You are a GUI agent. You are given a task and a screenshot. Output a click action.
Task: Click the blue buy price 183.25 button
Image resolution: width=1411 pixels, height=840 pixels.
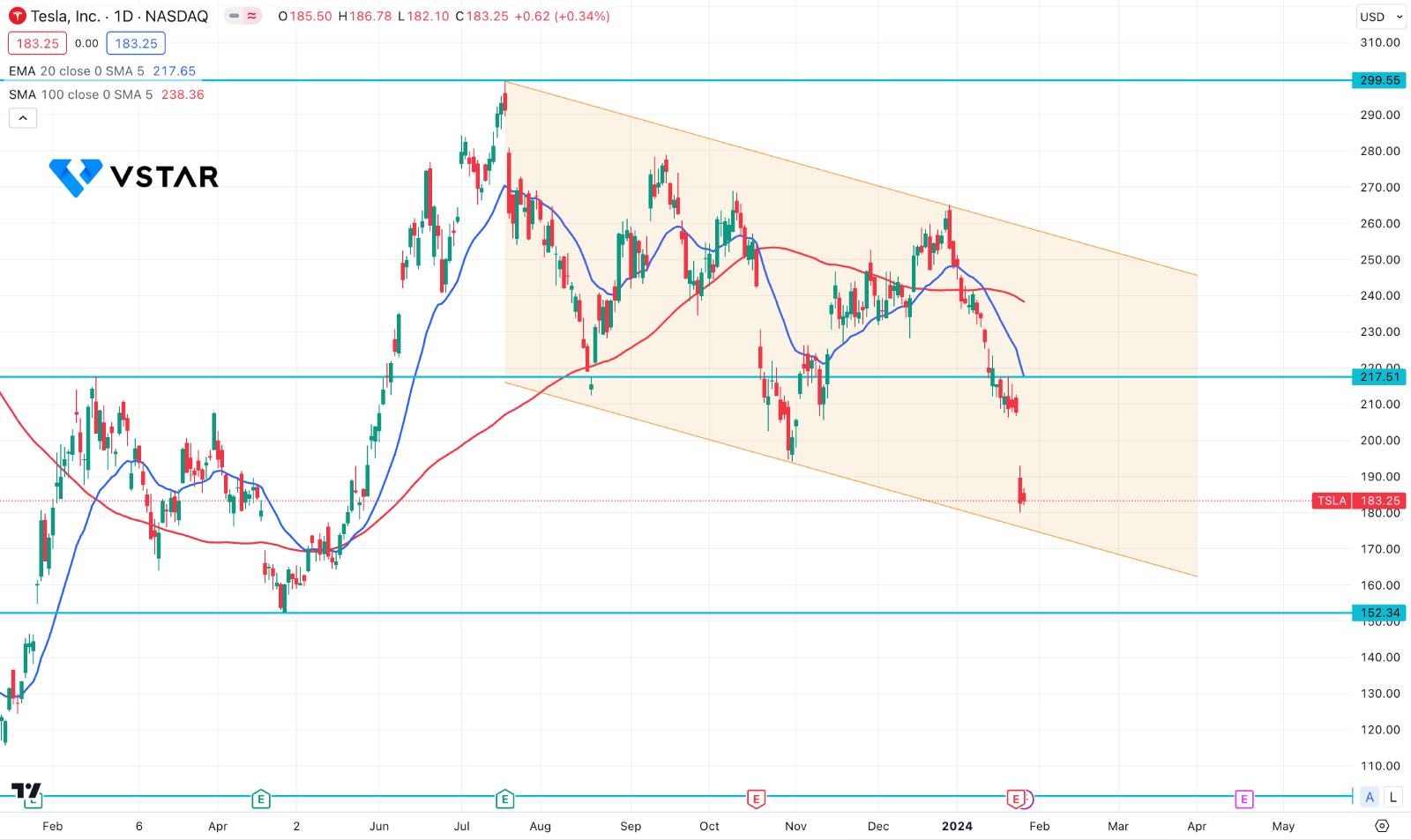pyautogui.click(x=136, y=43)
